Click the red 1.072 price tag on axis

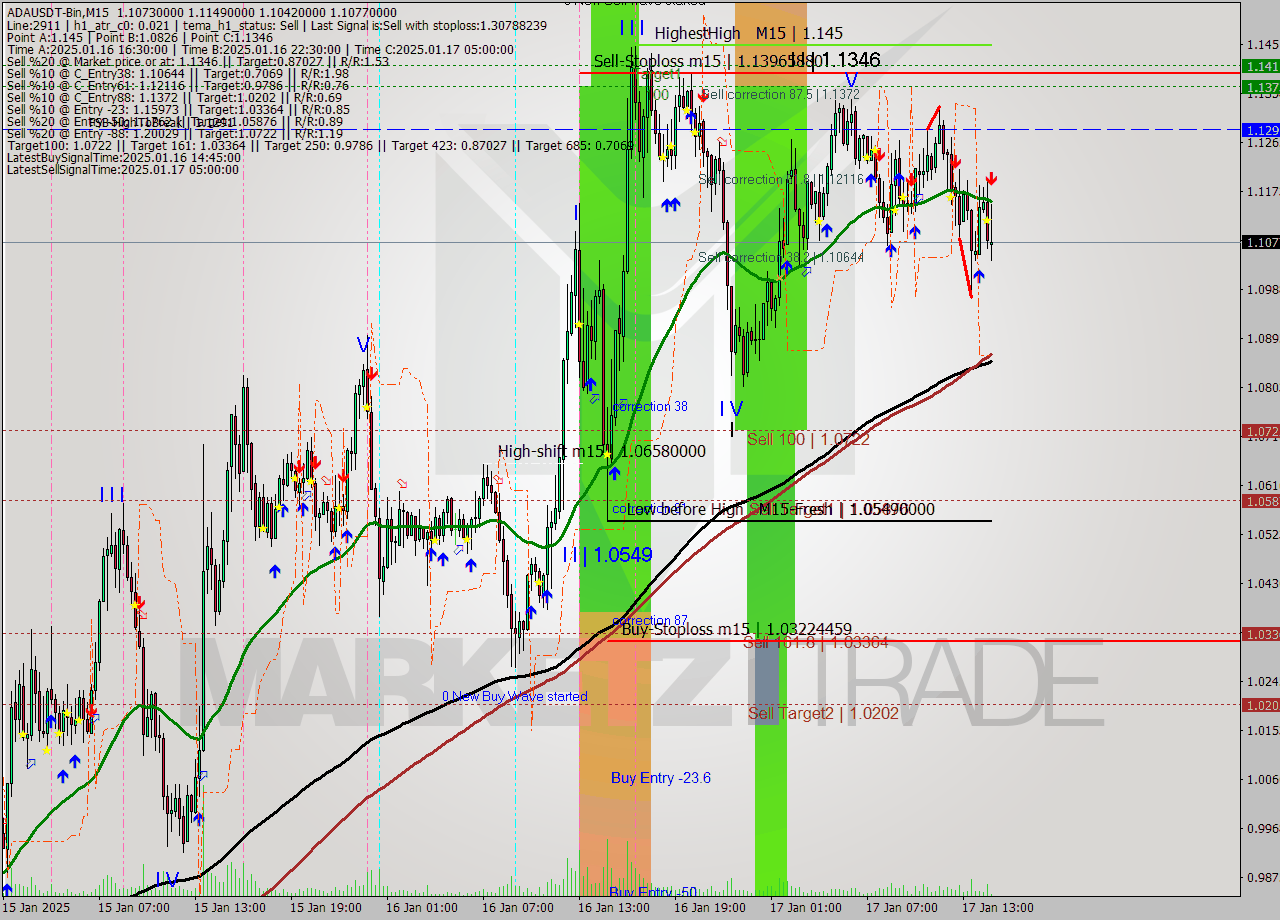click(x=1260, y=431)
